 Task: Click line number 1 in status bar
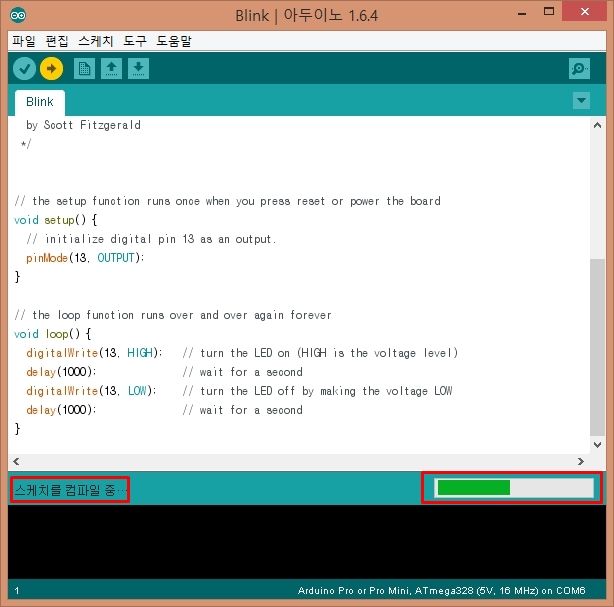coord(17,591)
